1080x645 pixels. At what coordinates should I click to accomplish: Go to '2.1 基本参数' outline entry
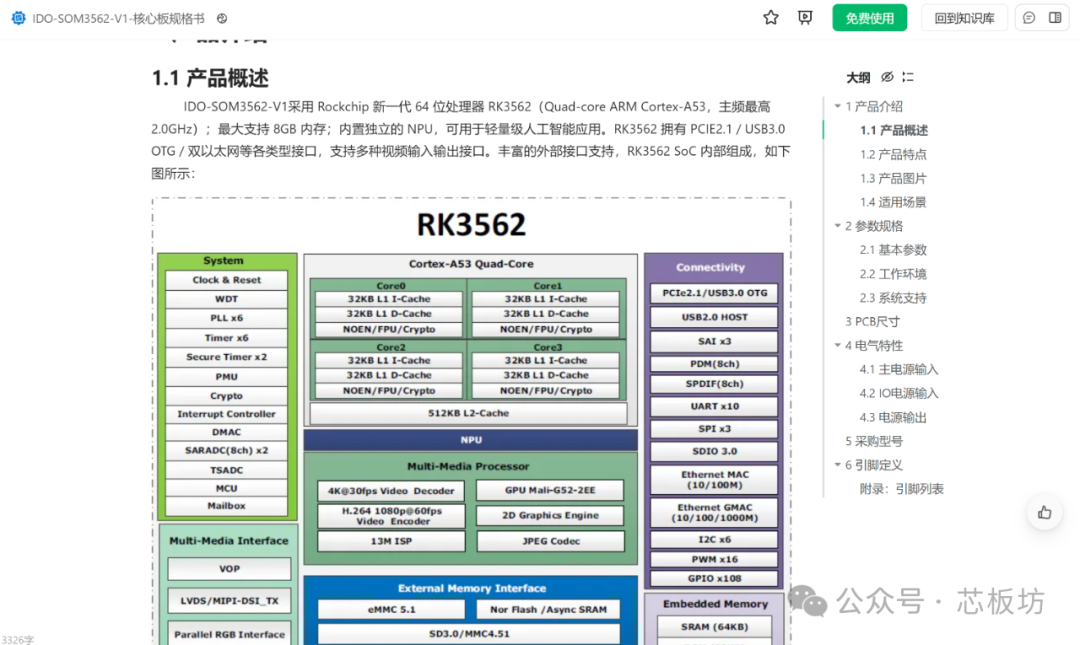pyautogui.click(x=893, y=250)
